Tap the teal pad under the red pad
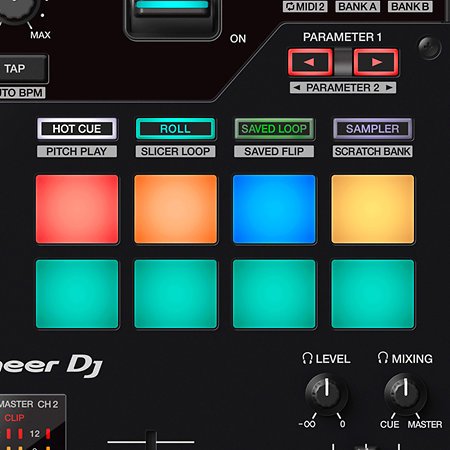This screenshot has width=450, height=450. click(77, 294)
